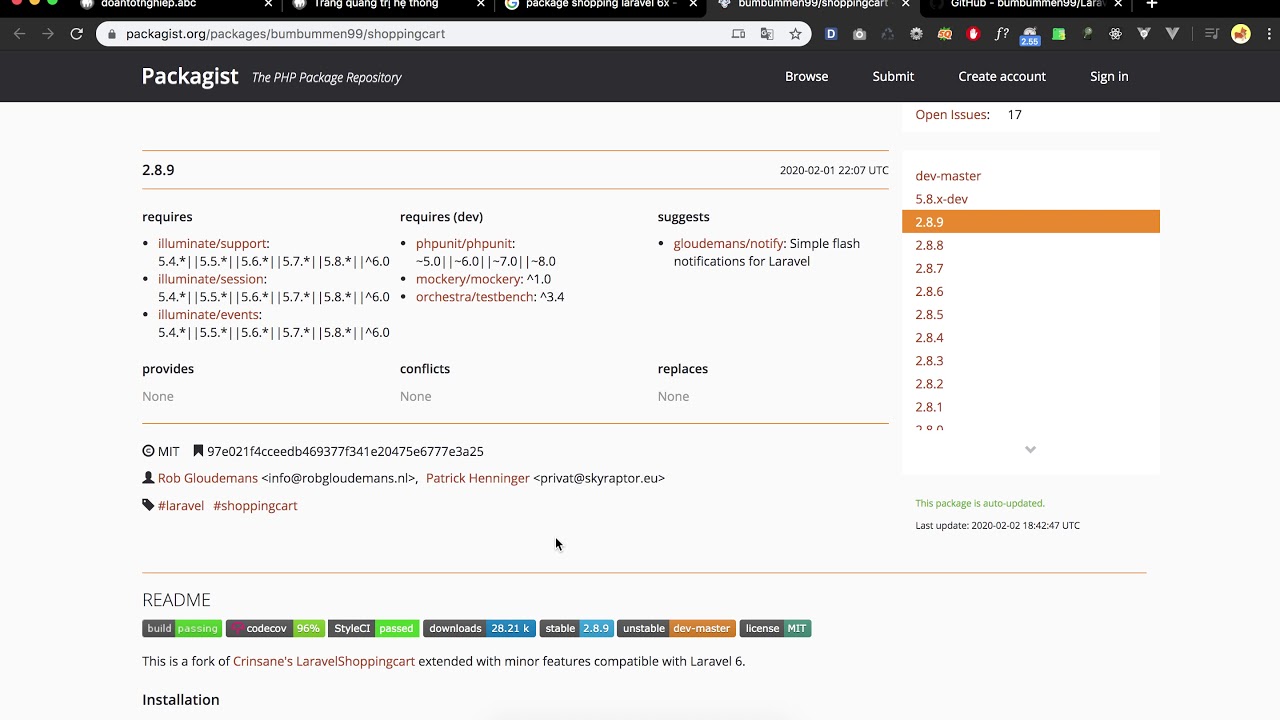Open the media playlist control icon
1280x720 pixels.
coord(1211,34)
